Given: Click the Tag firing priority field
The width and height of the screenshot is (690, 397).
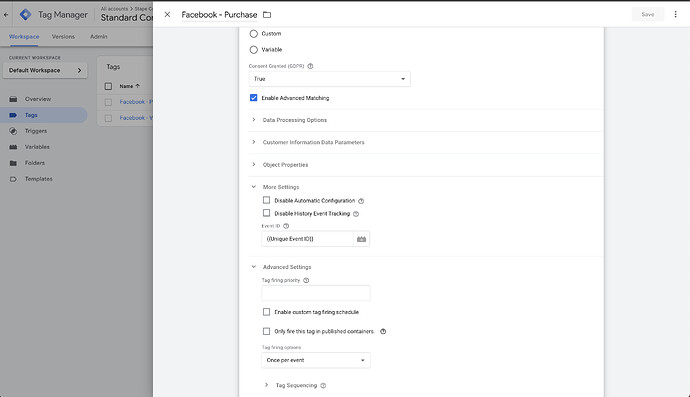Looking at the screenshot, I should coord(316,293).
